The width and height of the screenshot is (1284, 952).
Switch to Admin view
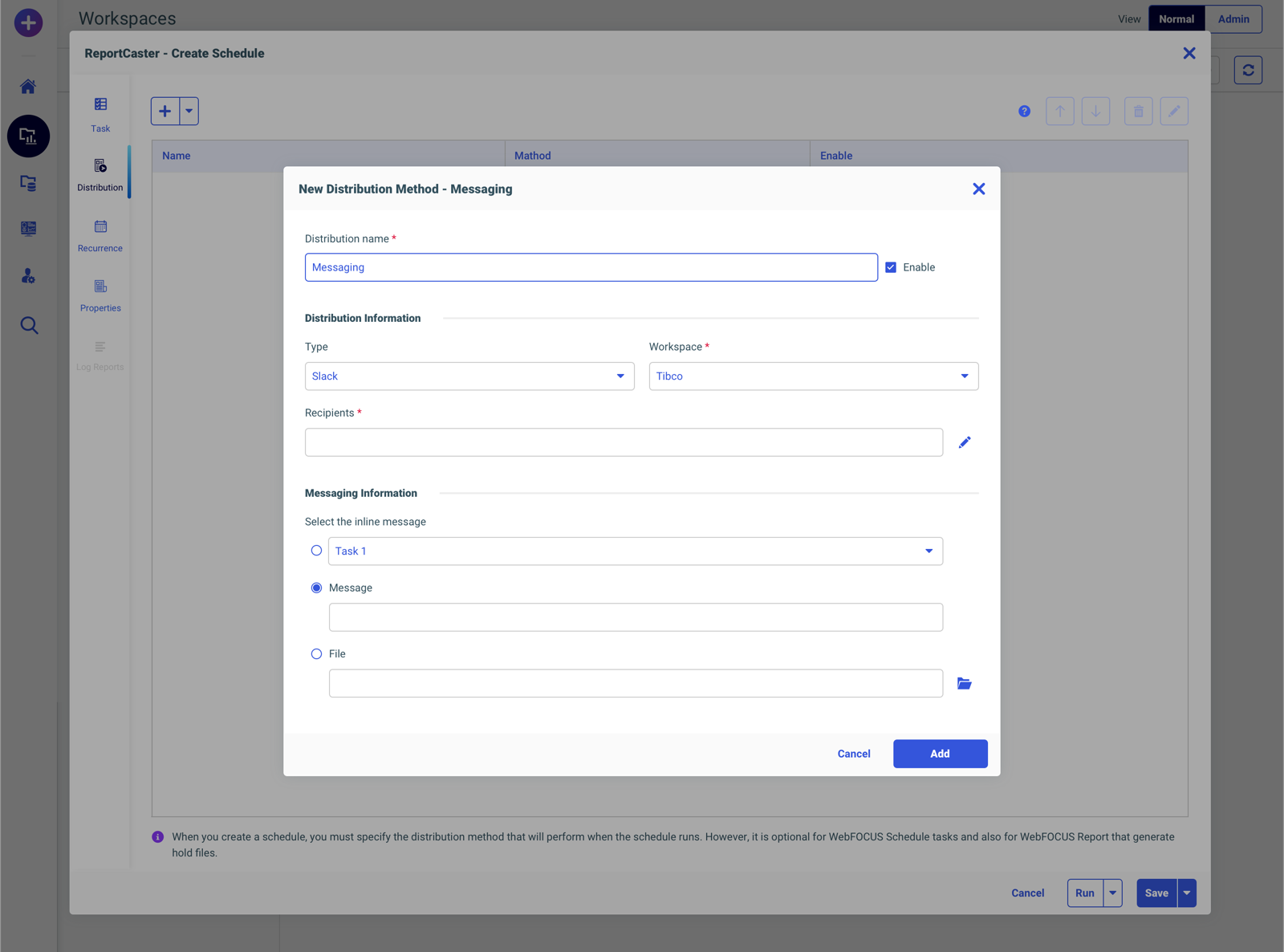pyautogui.click(x=1233, y=19)
